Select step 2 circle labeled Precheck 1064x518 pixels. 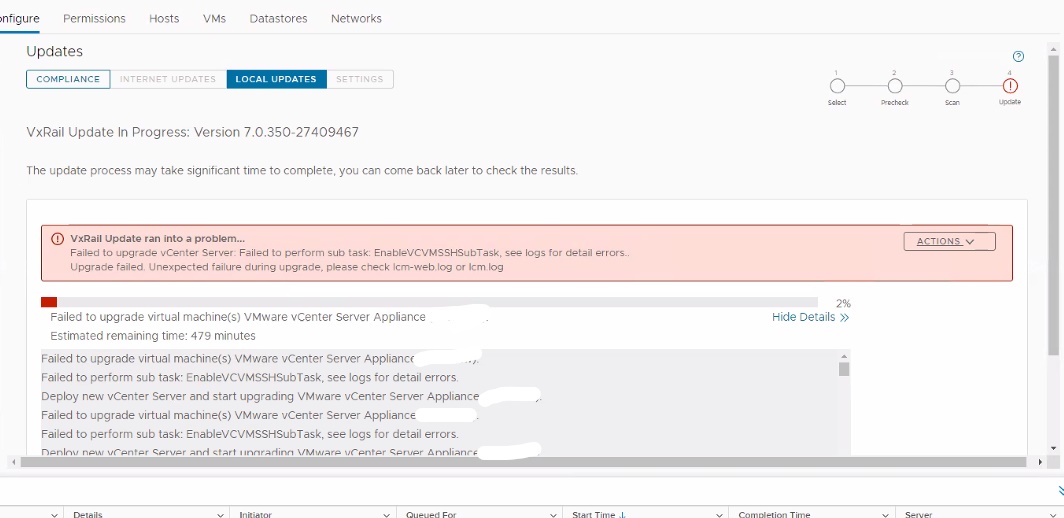pyautogui.click(x=895, y=86)
